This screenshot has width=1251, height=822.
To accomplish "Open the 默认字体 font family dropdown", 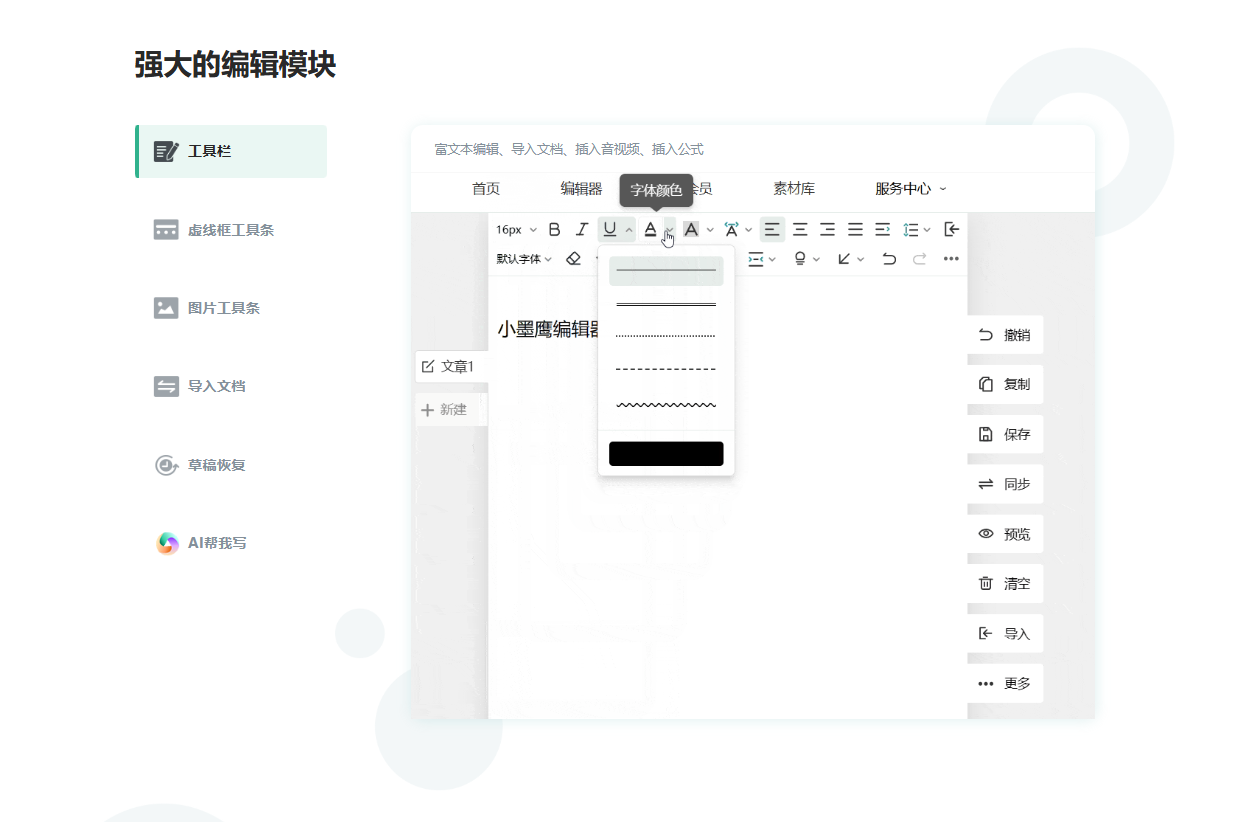I will (x=524, y=259).
